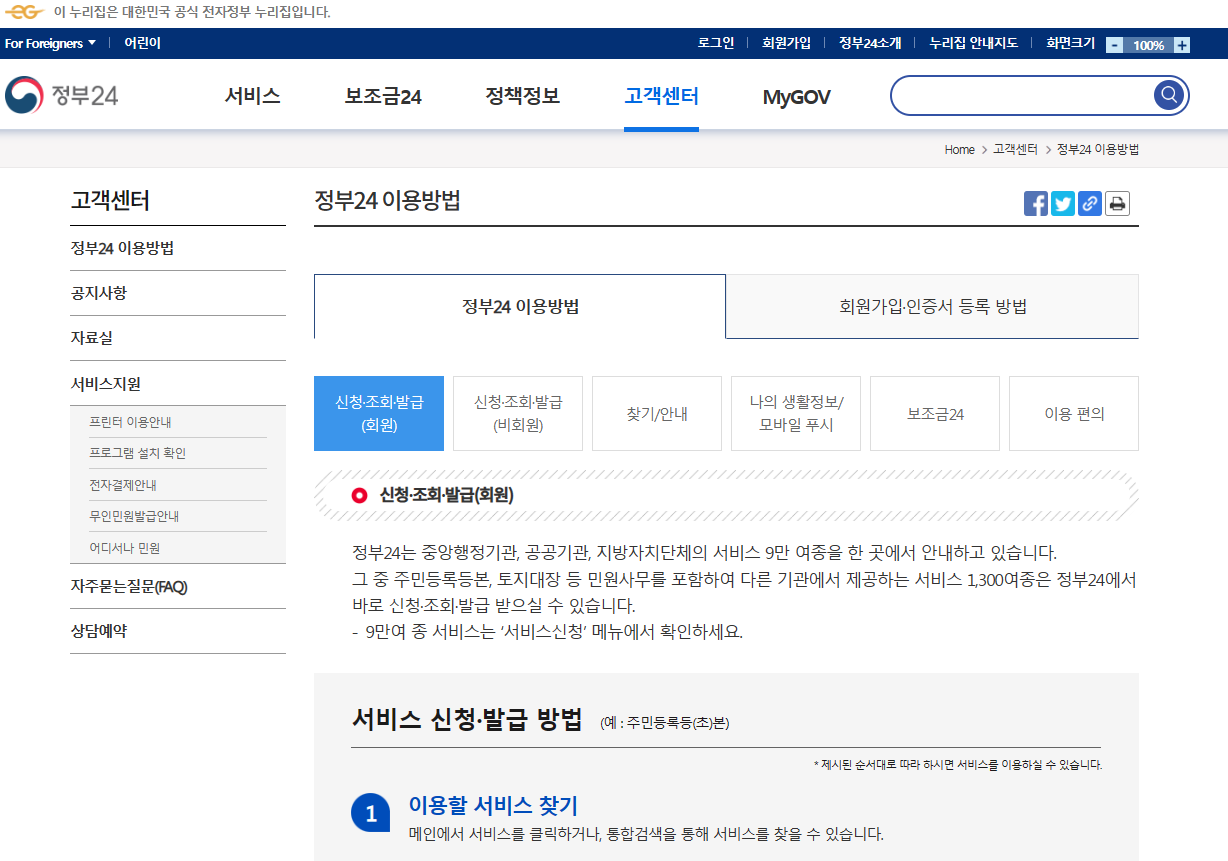The width and height of the screenshot is (1228, 861).
Task: Increase screen size with the plus control
Action: (1181, 44)
